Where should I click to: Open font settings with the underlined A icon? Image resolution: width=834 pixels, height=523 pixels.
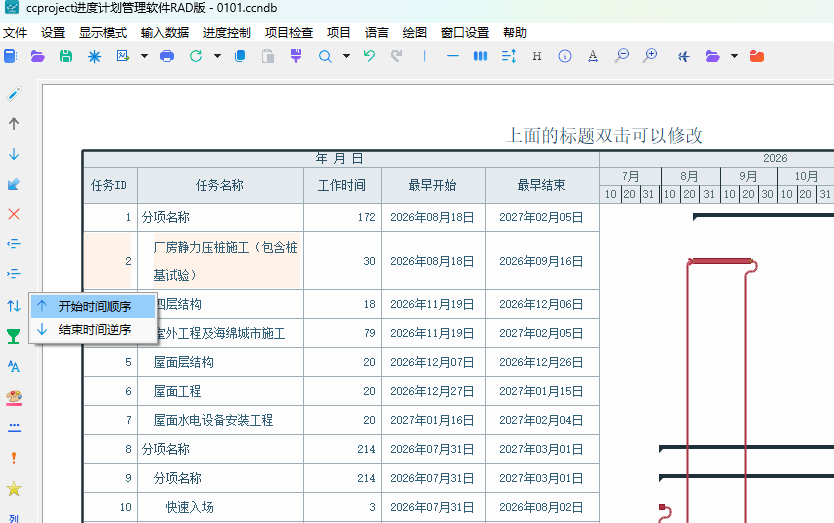pos(593,56)
